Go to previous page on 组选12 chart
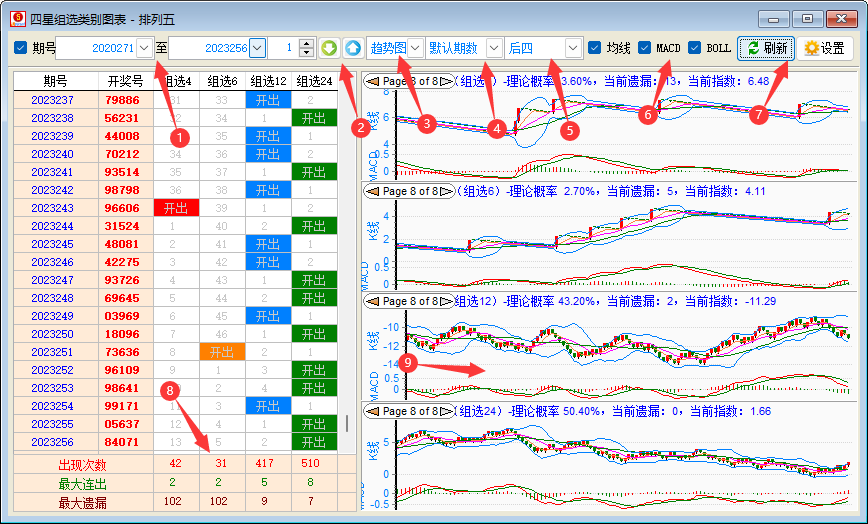 (x=371, y=301)
